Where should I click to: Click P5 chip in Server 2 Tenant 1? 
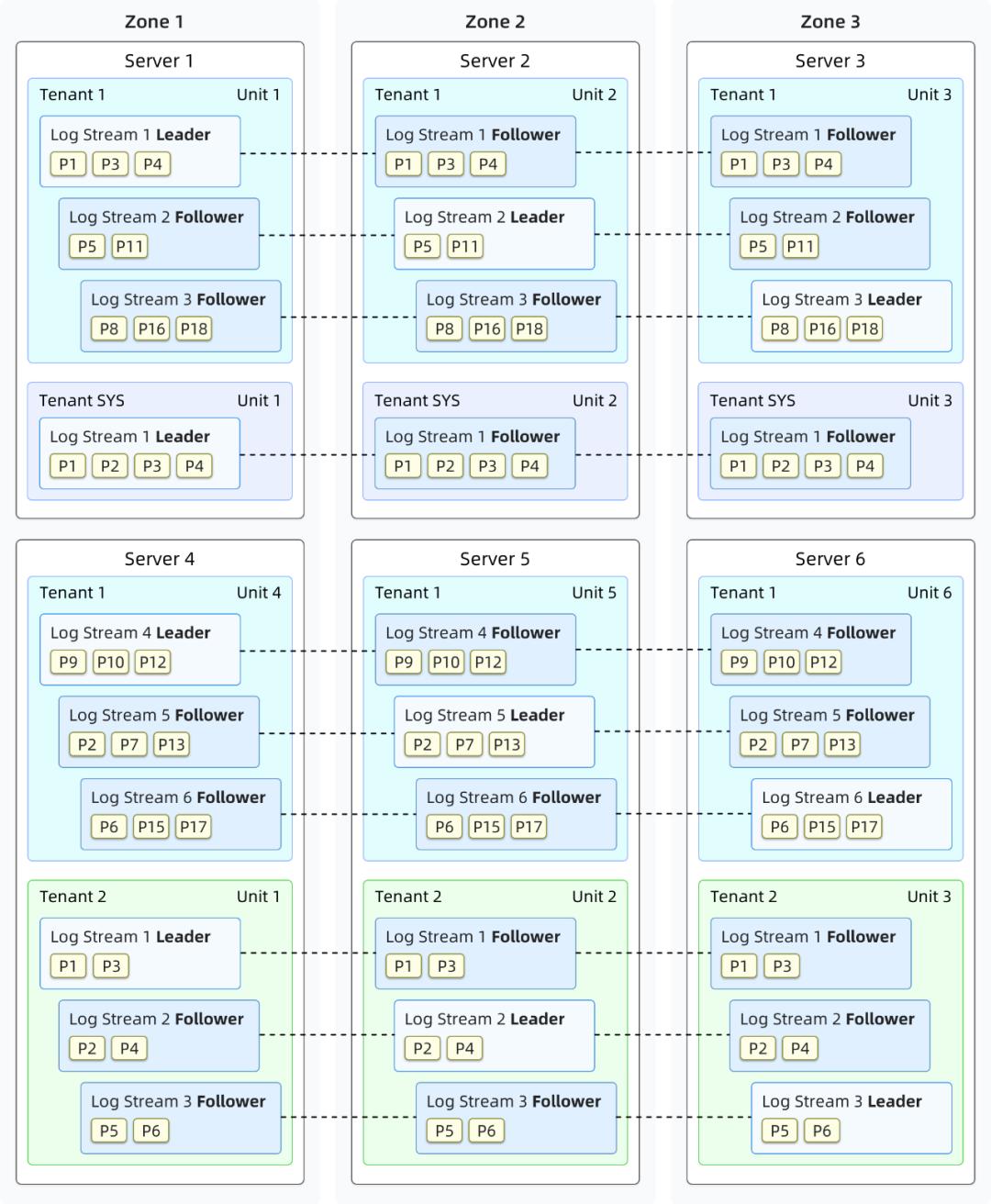[x=422, y=246]
